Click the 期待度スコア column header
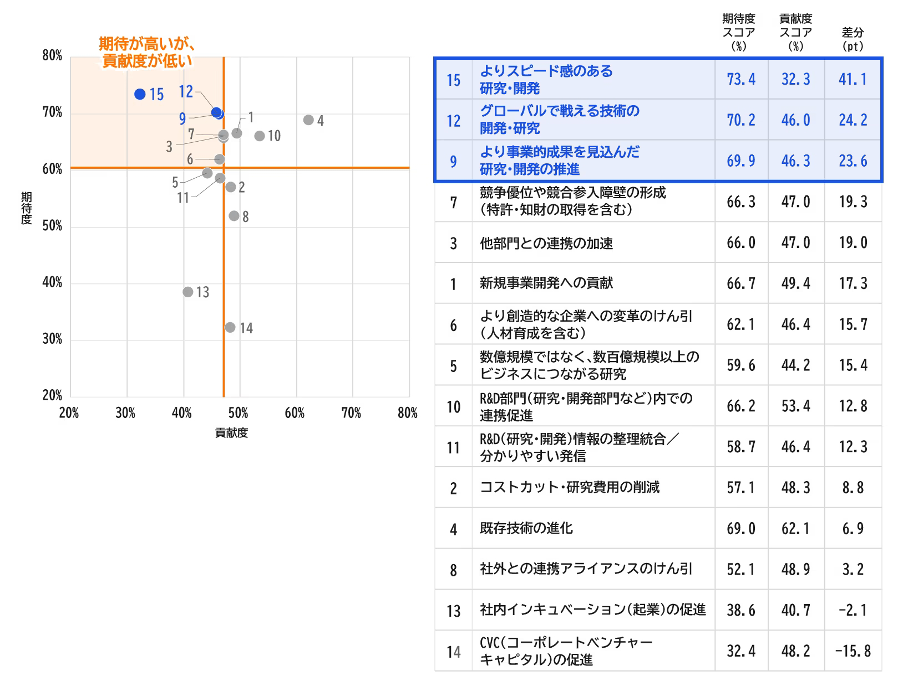 [739, 32]
